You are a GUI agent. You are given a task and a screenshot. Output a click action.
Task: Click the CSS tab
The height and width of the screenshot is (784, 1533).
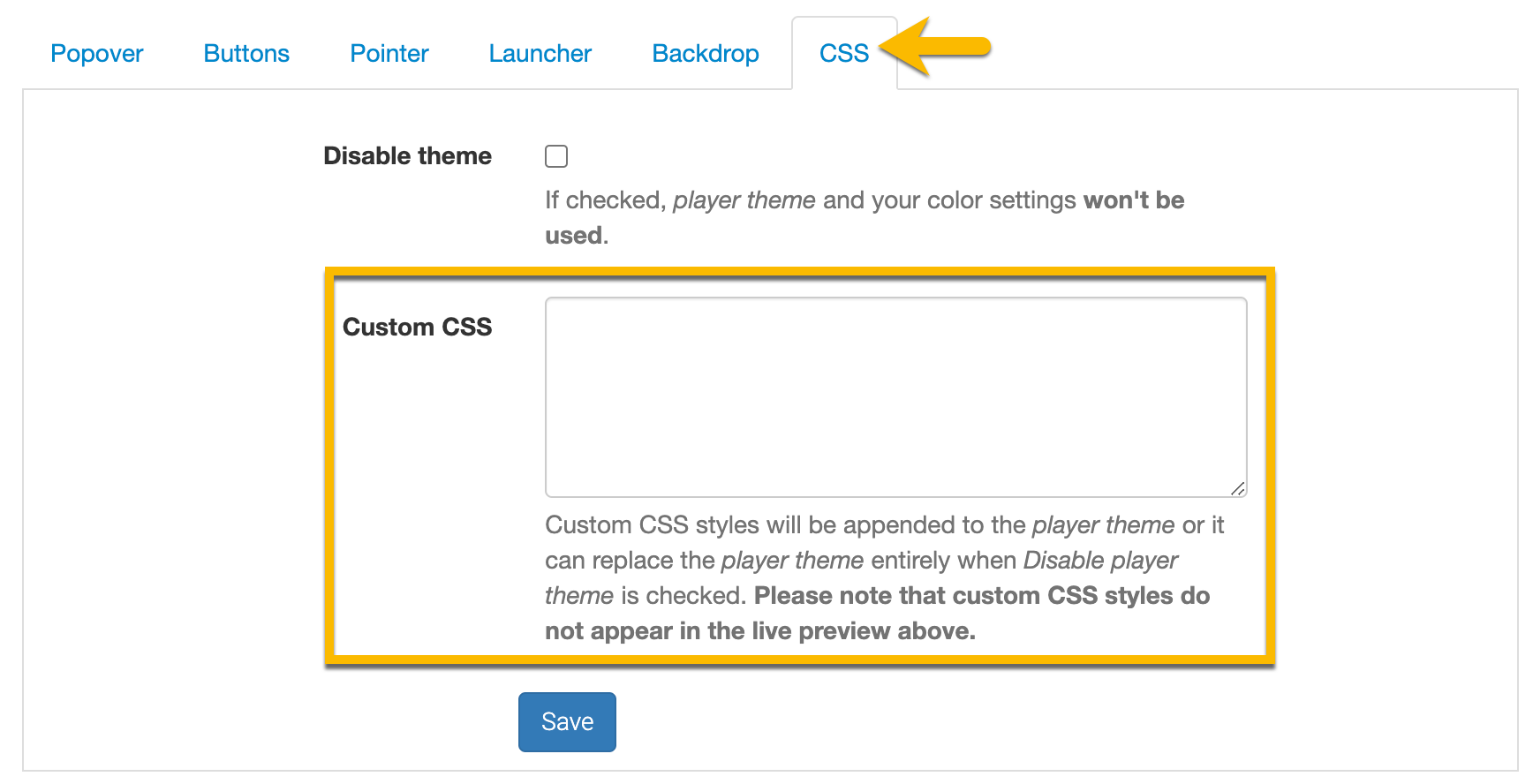coord(844,54)
